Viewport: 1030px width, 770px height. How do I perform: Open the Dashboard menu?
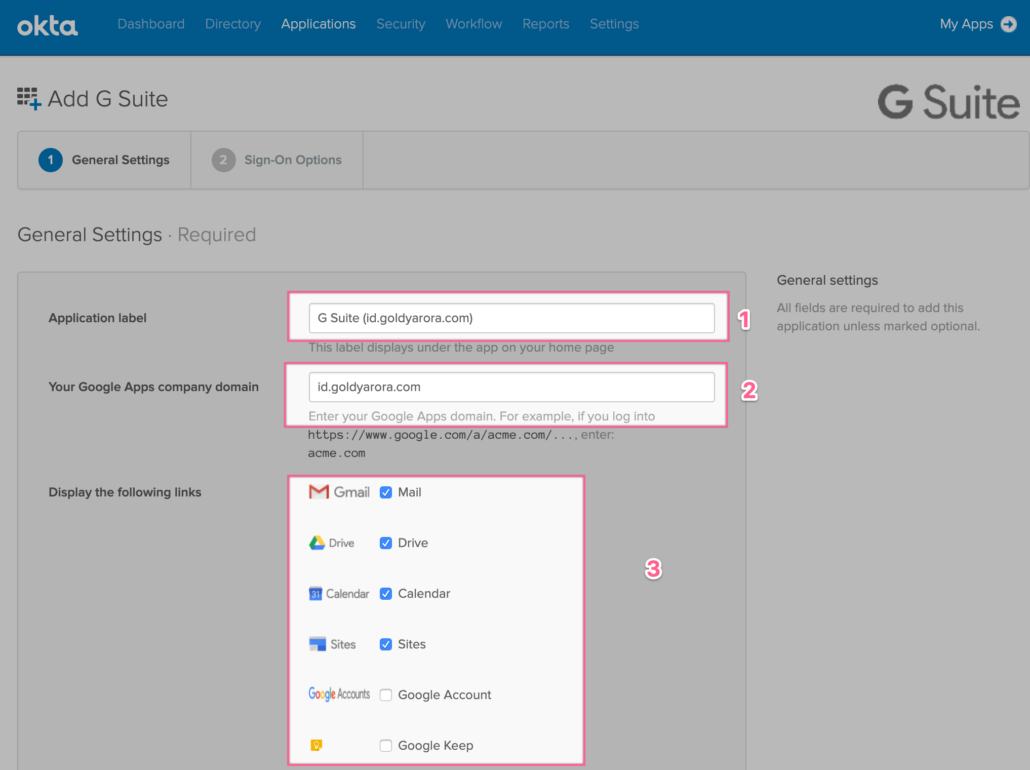click(151, 24)
